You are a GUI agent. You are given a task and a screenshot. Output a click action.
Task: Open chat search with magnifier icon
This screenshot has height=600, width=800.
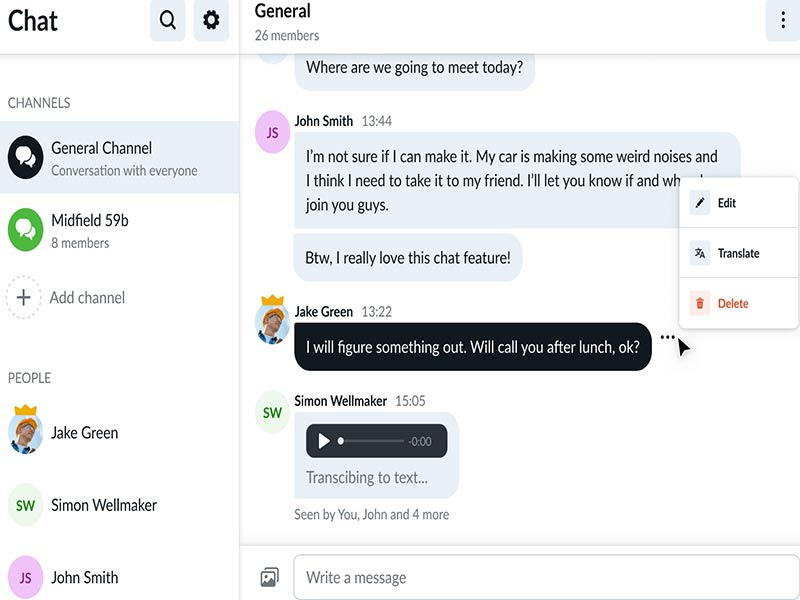167,21
